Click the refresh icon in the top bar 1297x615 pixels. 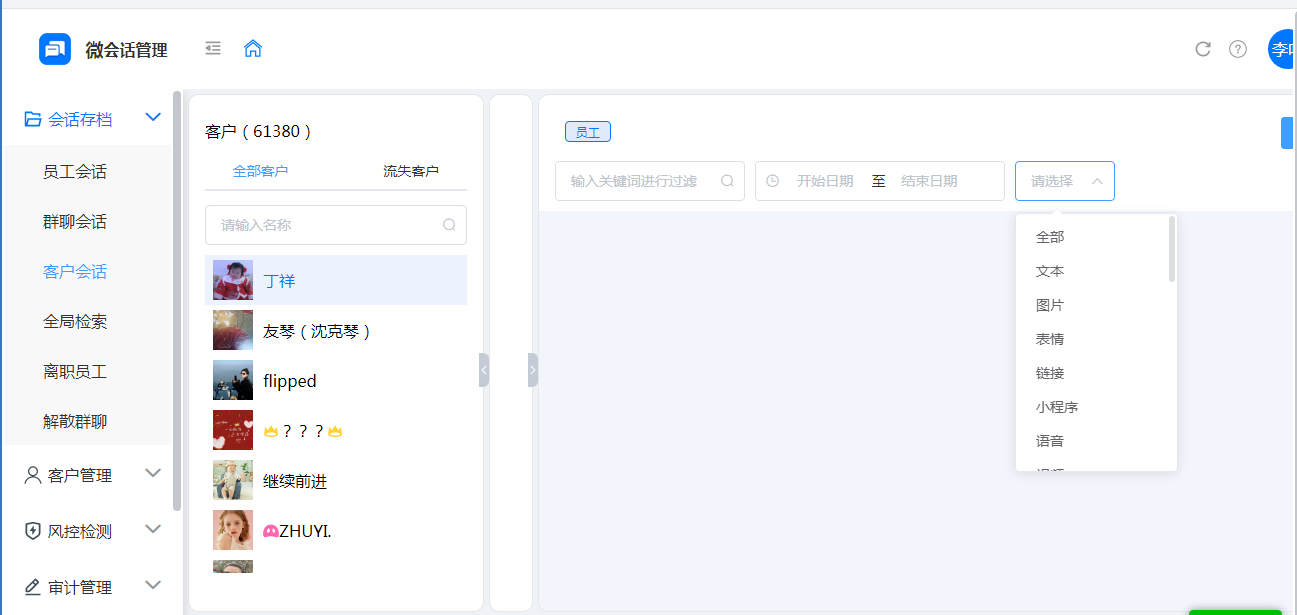coord(1203,48)
